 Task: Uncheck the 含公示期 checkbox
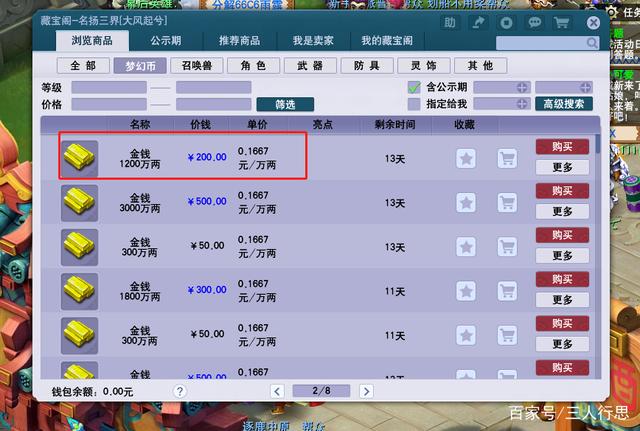coord(414,87)
